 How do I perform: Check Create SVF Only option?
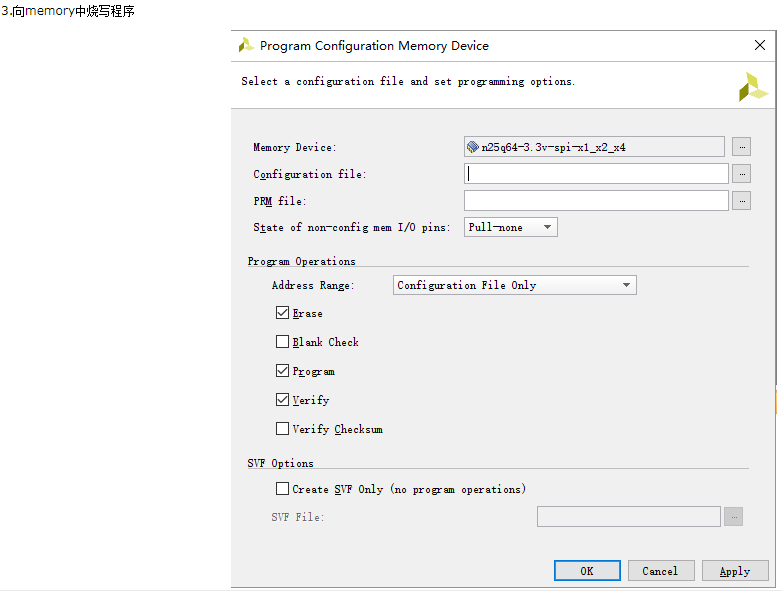pos(282,489)
